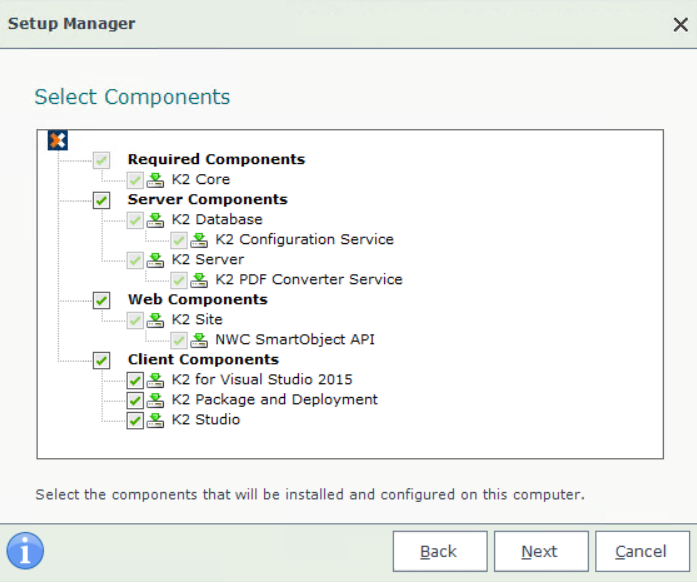
Task: Cancel the Setup Manager wizard
Action: [x=641, y=551]
